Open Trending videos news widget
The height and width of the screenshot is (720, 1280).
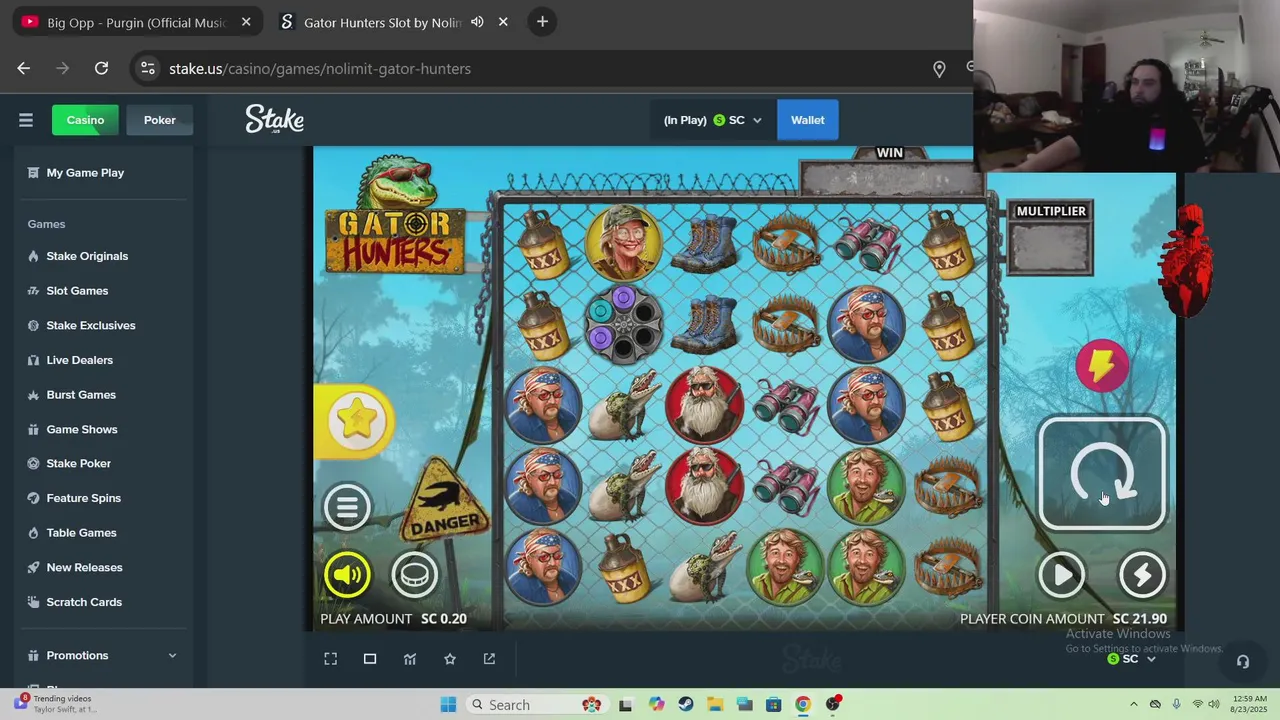tap(55, 704)
